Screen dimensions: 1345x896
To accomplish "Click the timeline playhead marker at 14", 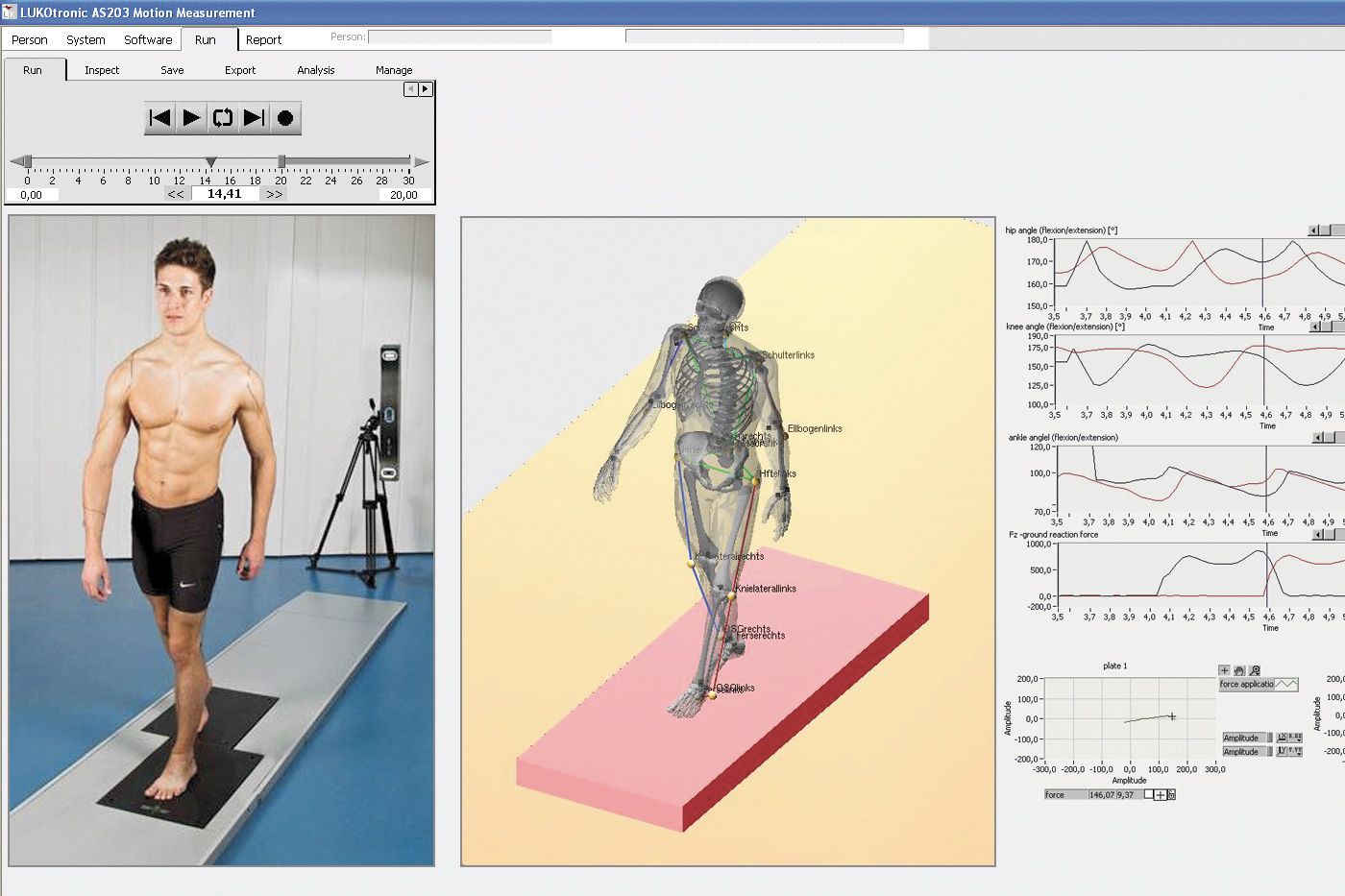I will pos(211,162).
